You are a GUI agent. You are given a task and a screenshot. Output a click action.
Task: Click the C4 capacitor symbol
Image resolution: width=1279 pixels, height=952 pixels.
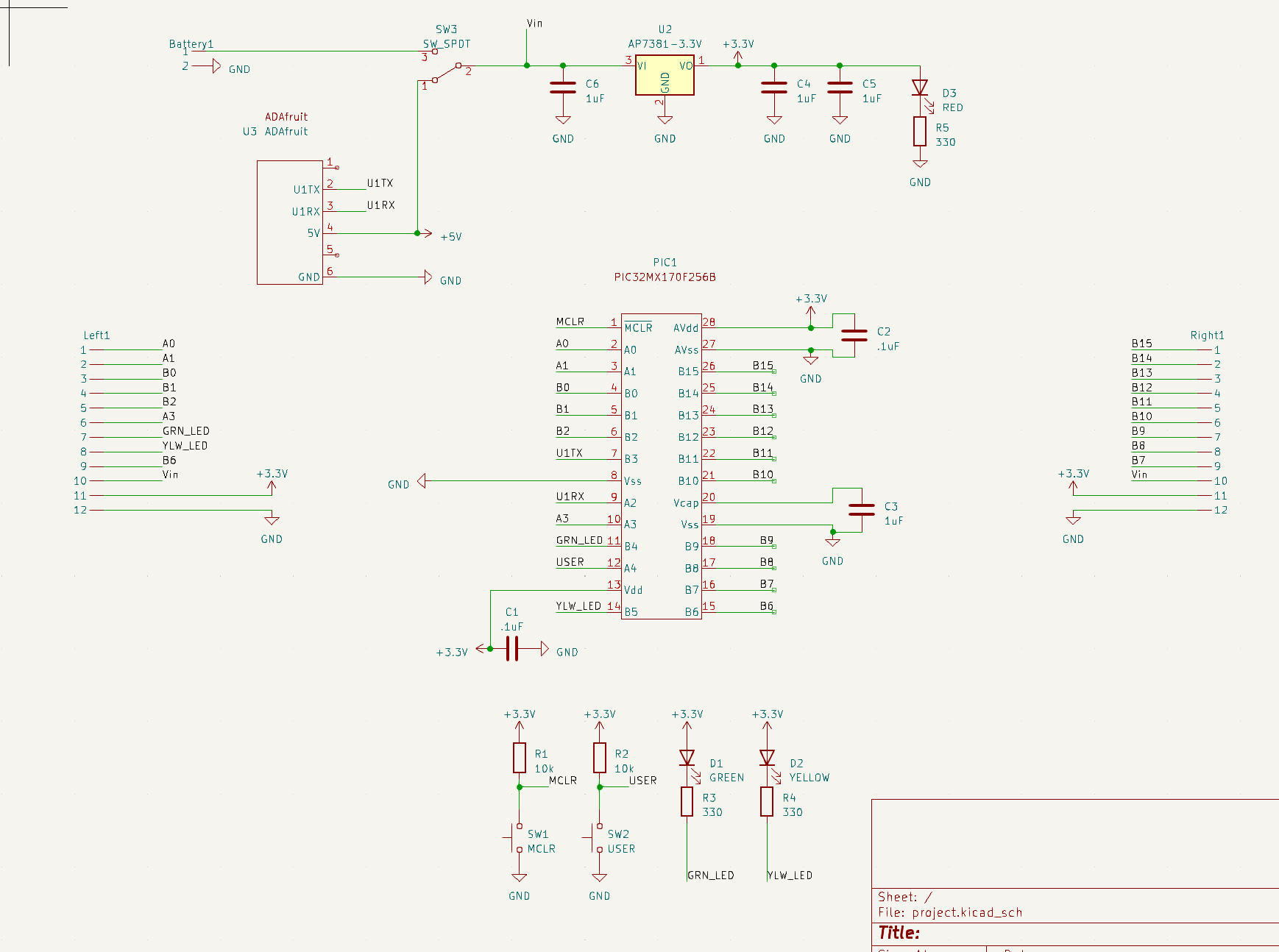pos(774,88)
